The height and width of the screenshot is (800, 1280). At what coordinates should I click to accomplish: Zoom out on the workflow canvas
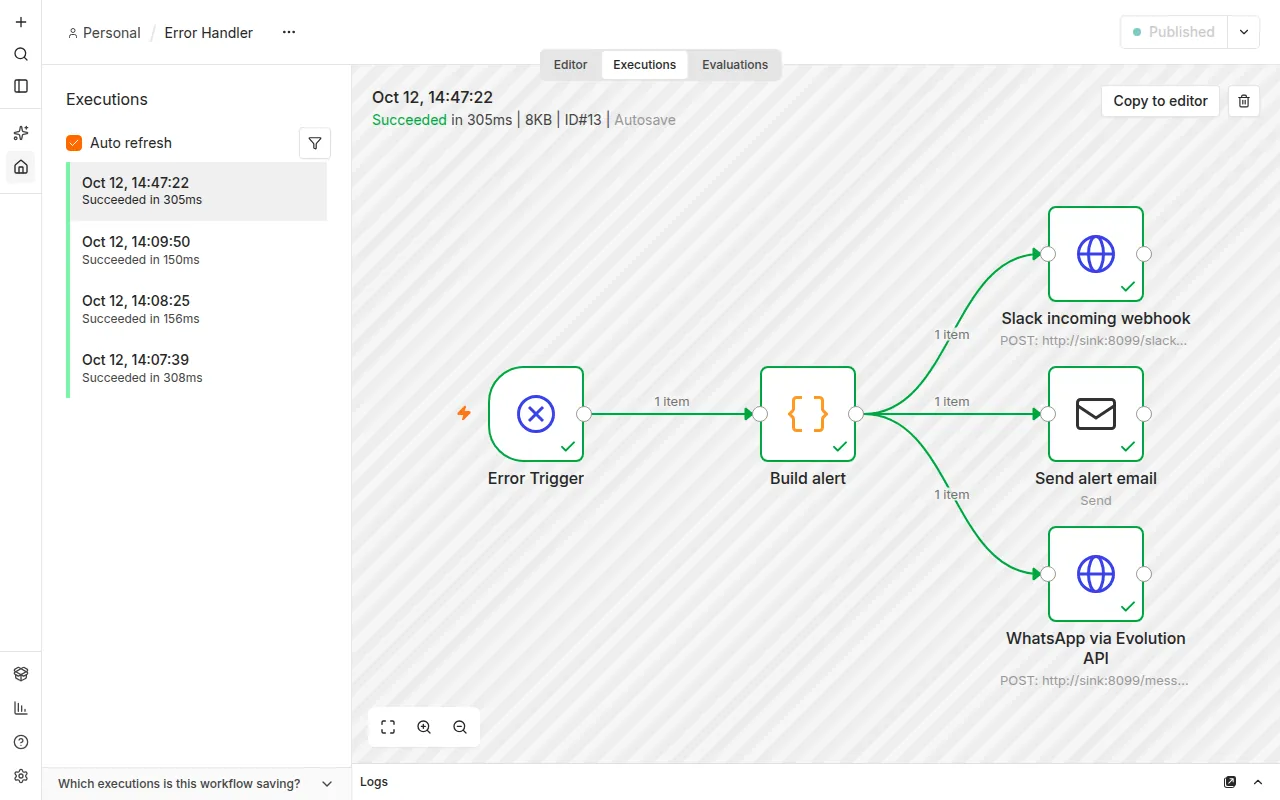click(460, 727)
